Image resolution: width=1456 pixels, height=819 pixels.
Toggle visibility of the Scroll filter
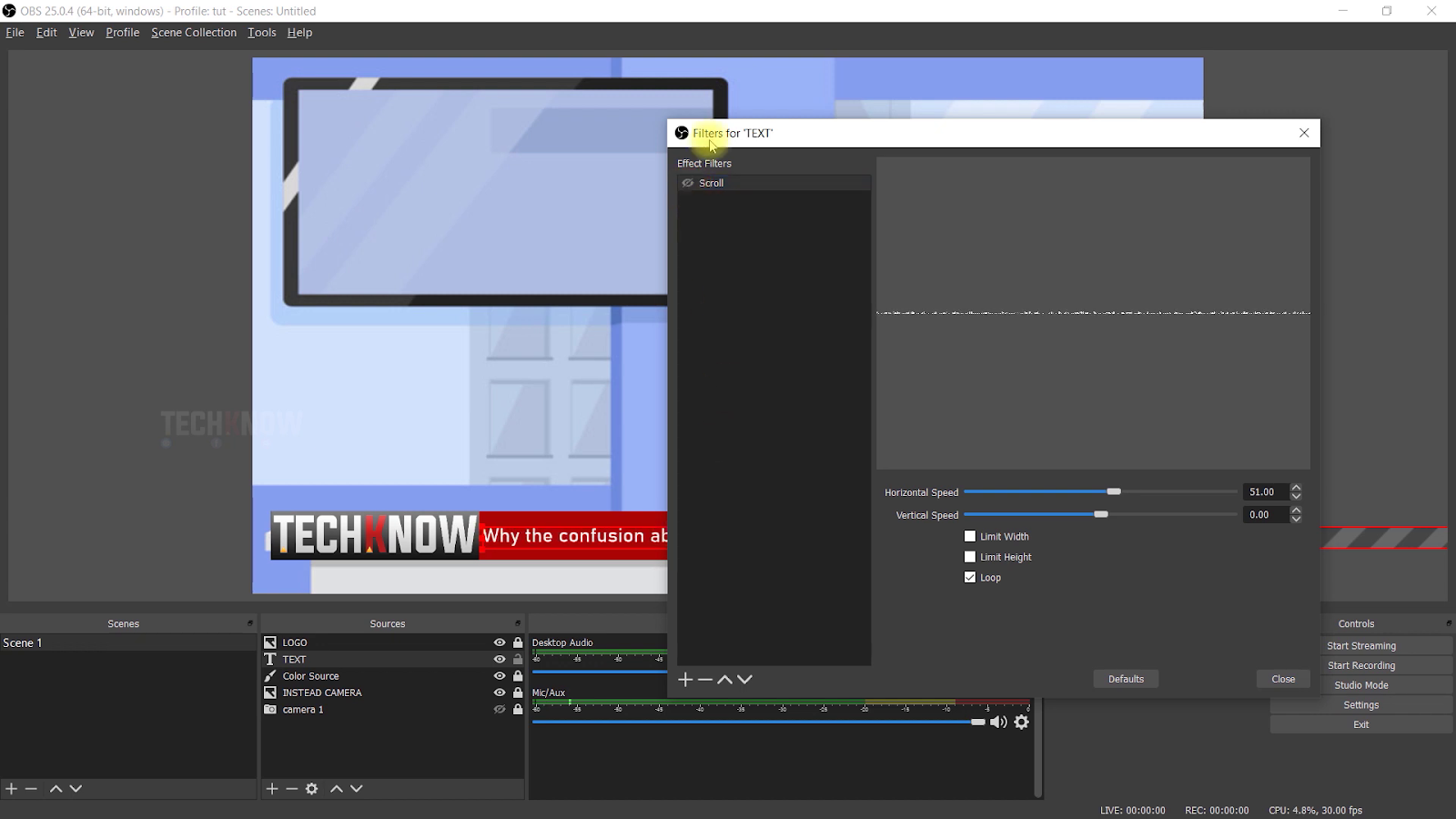pos(688,183)
